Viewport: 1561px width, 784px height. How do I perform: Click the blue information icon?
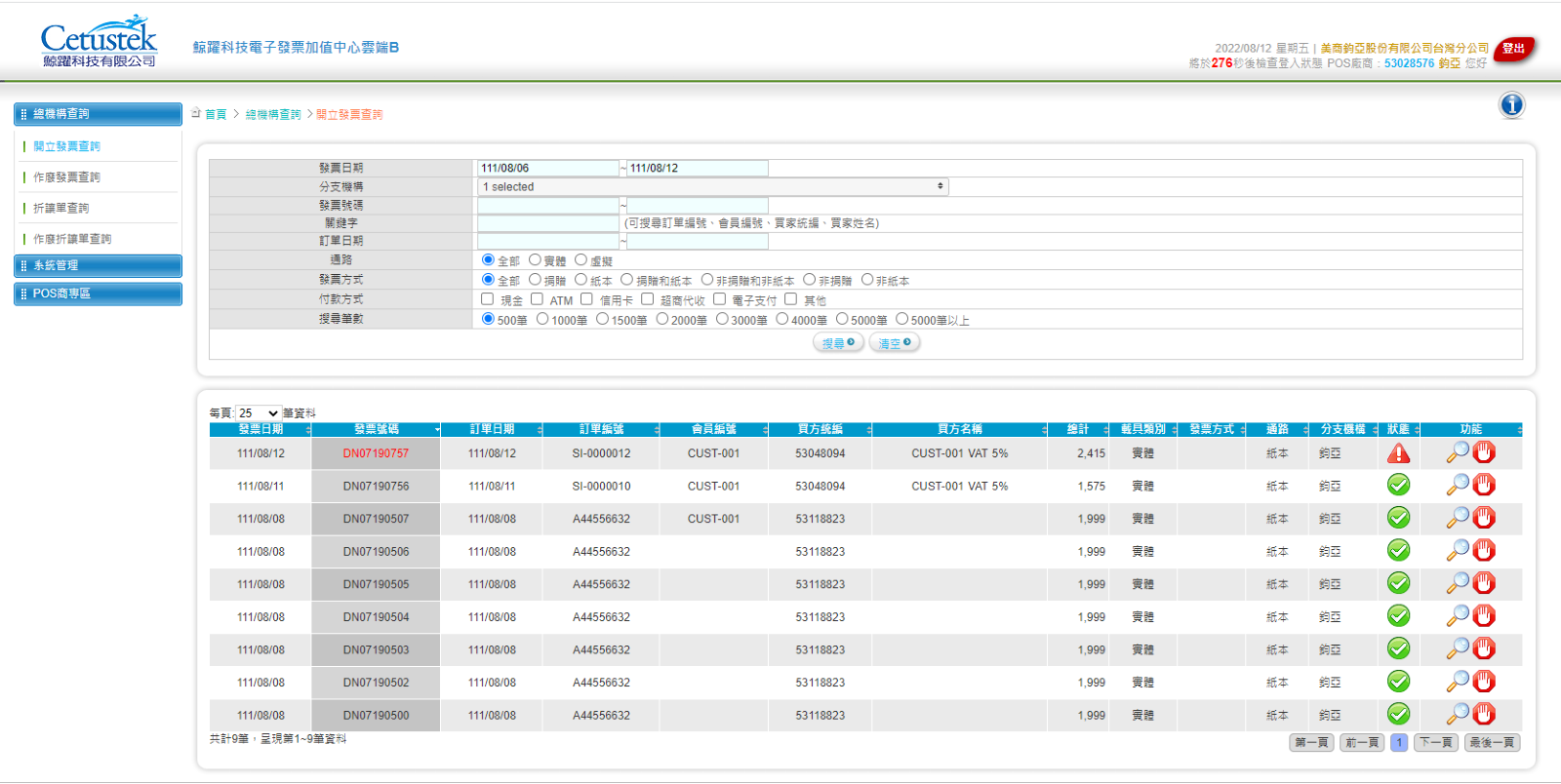click(1511, 105)
